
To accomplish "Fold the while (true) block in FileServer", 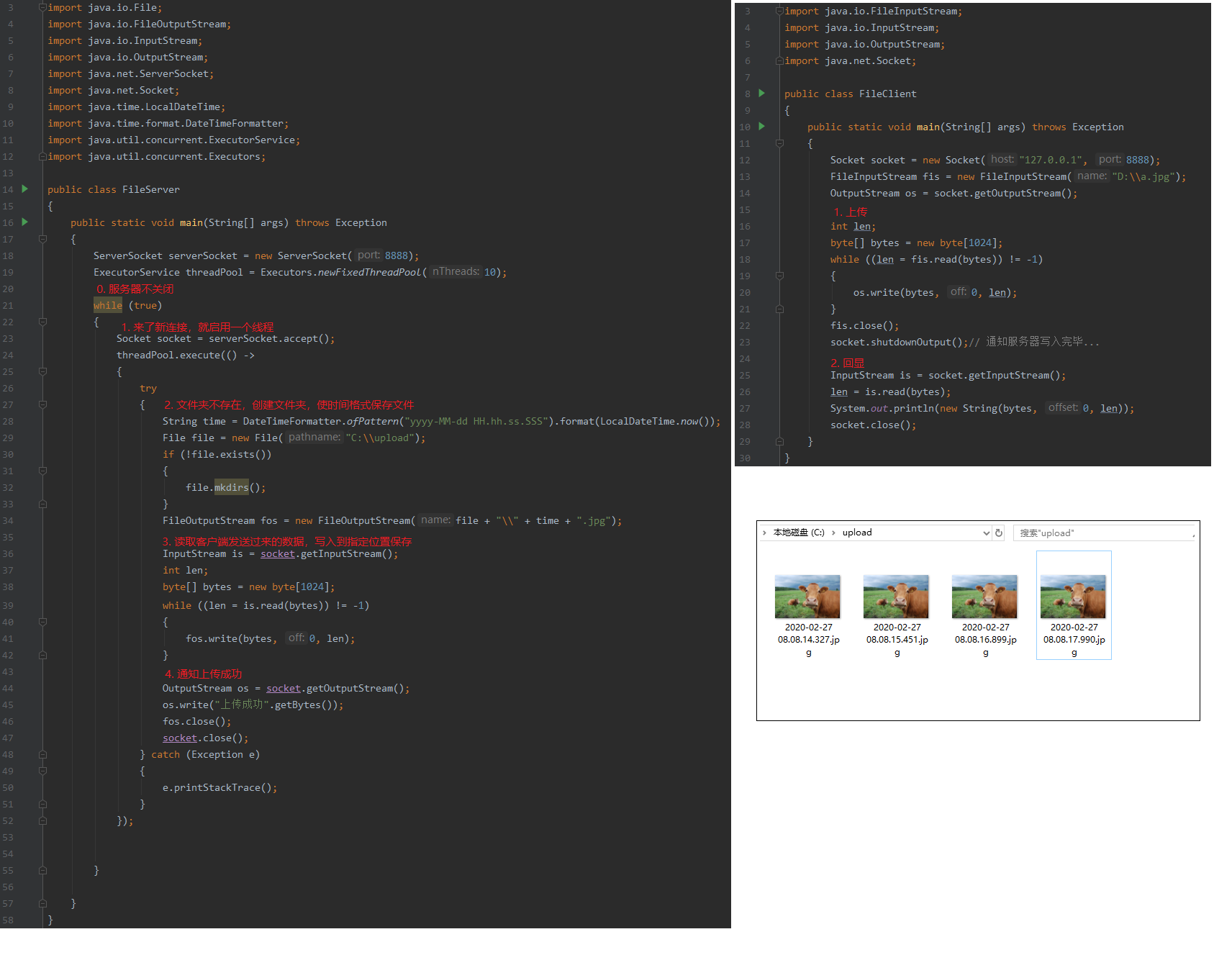I will 42,322.
